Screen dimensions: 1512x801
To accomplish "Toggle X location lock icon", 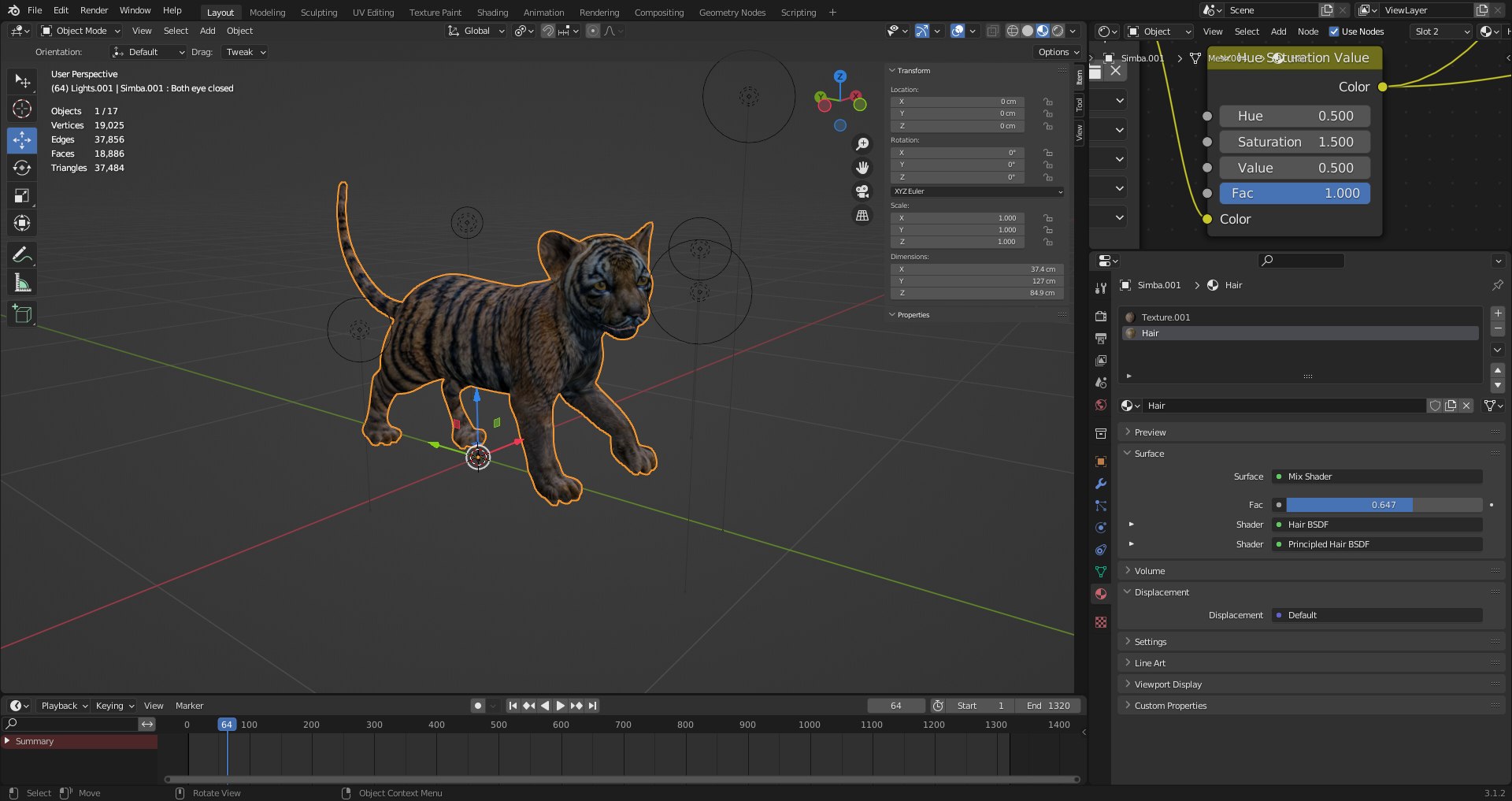I will [x=1048, y=102].
